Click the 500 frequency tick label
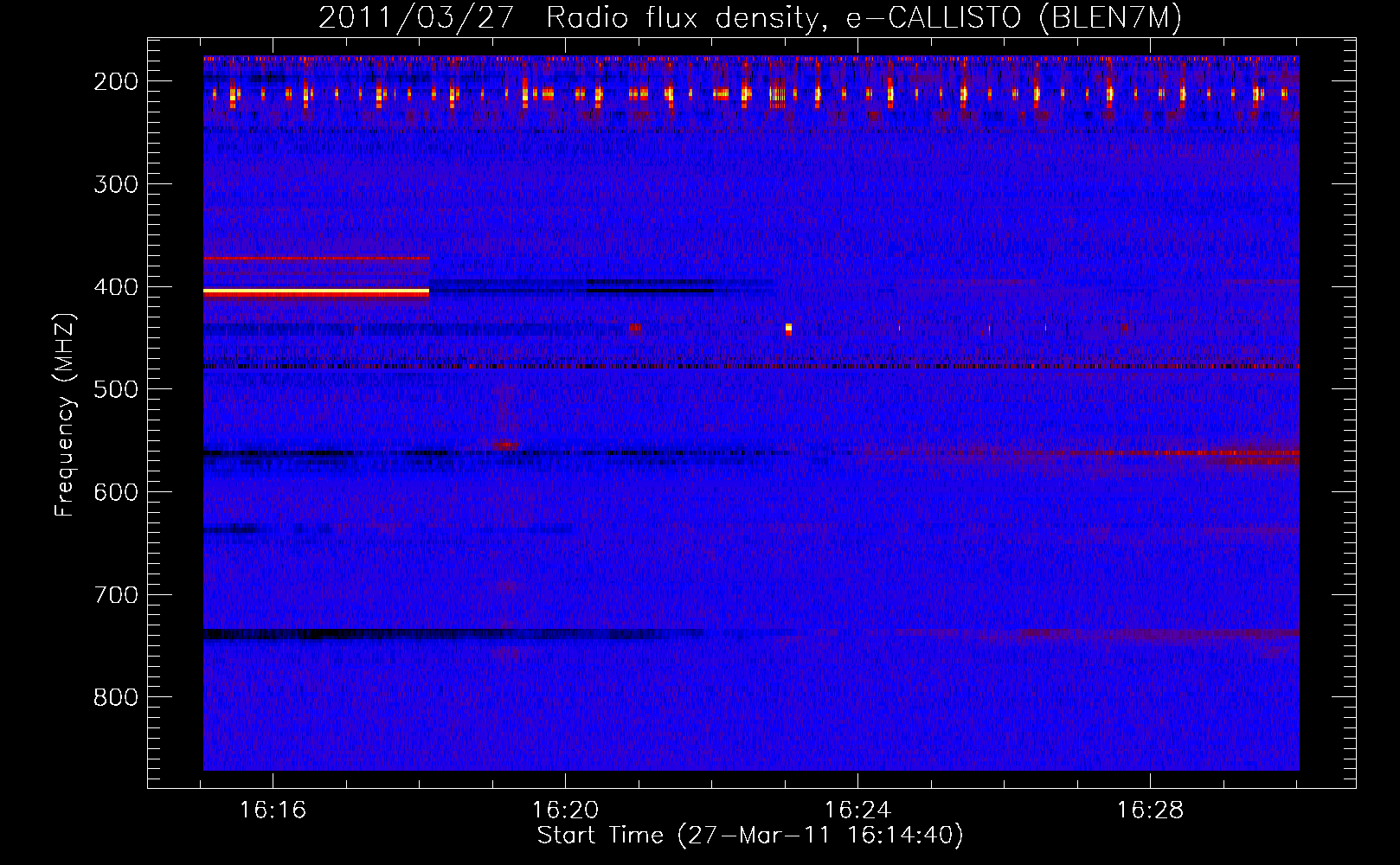1400x865 pixels. coord(116,389)
